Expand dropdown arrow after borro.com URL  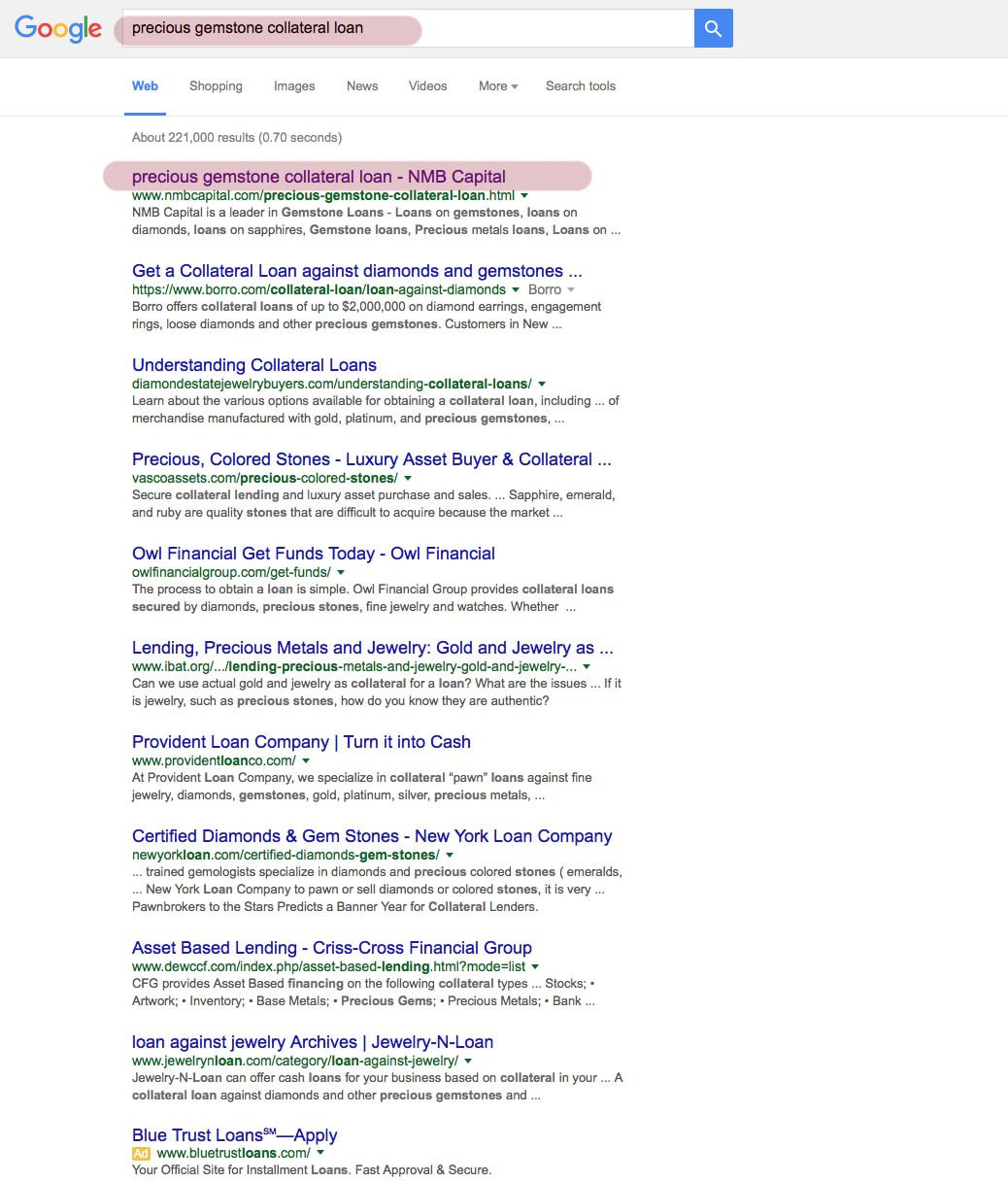(515, 290)
